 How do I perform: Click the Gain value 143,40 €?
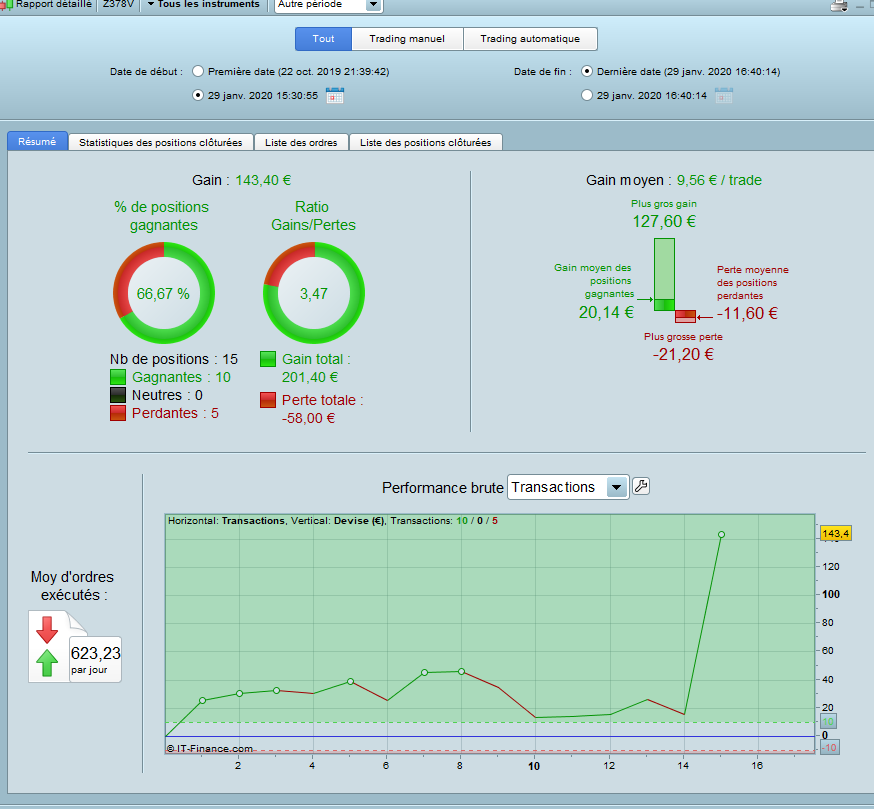click(263, 180)
